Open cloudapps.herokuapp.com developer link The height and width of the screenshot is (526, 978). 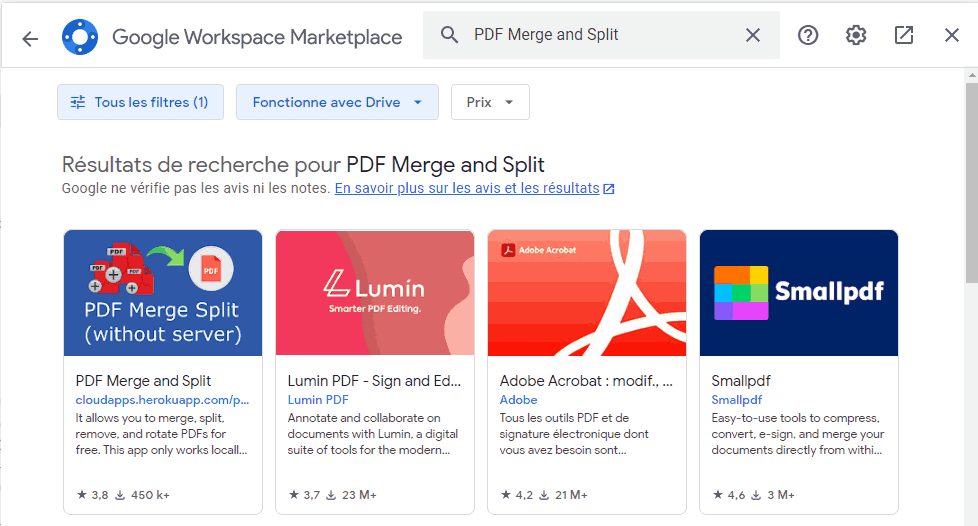click(162, 400)
